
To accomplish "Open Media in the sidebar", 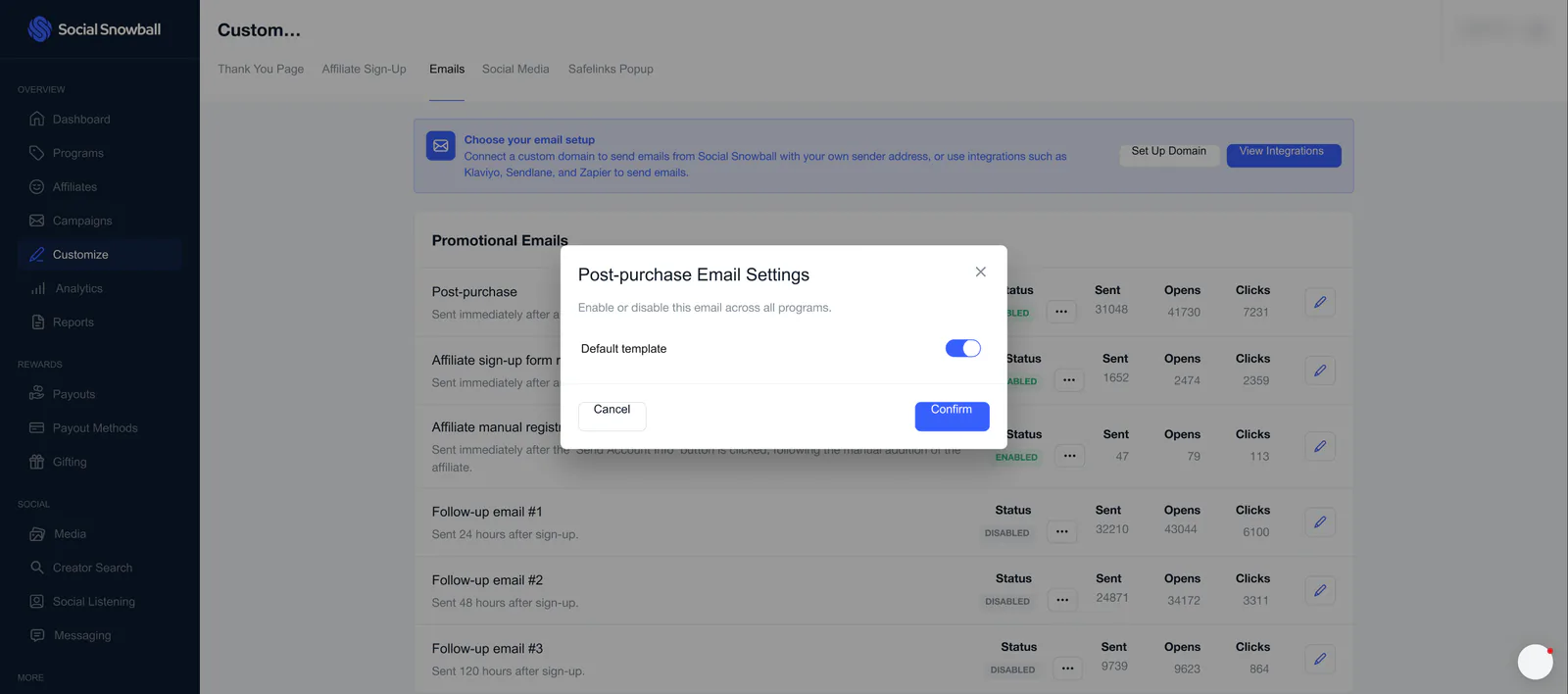I will coord(70,534).
